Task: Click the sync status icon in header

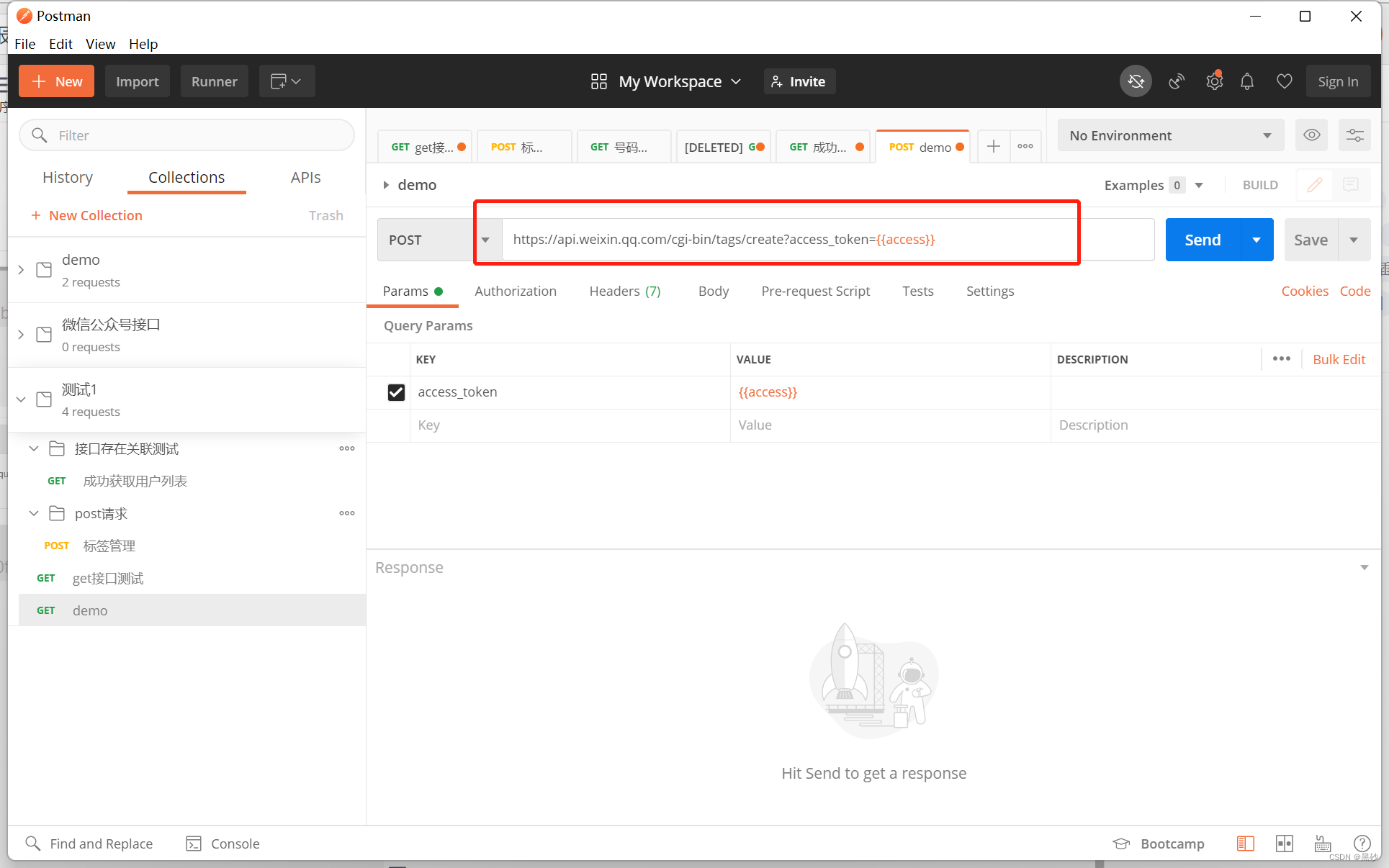Action: [1136, 81]
